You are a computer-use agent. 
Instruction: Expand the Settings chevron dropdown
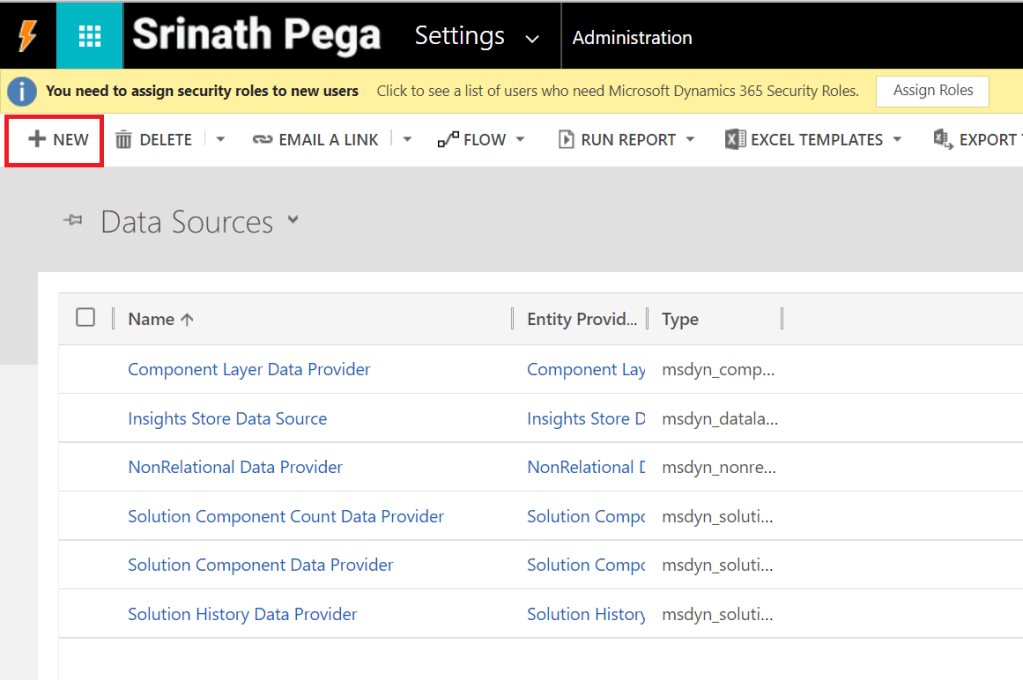point(532,39)
